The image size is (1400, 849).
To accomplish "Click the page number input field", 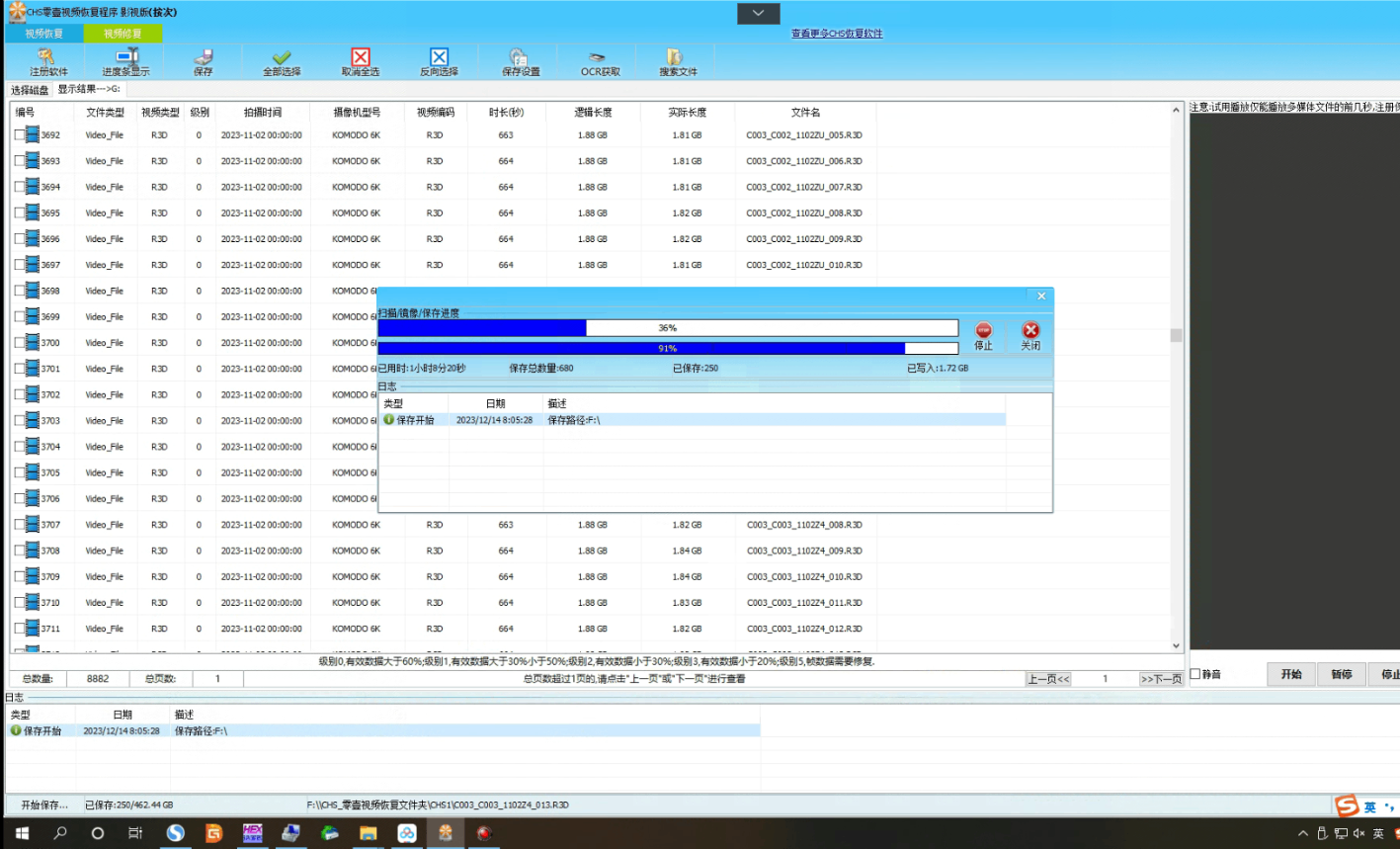I will click(x=1105, y=679).
